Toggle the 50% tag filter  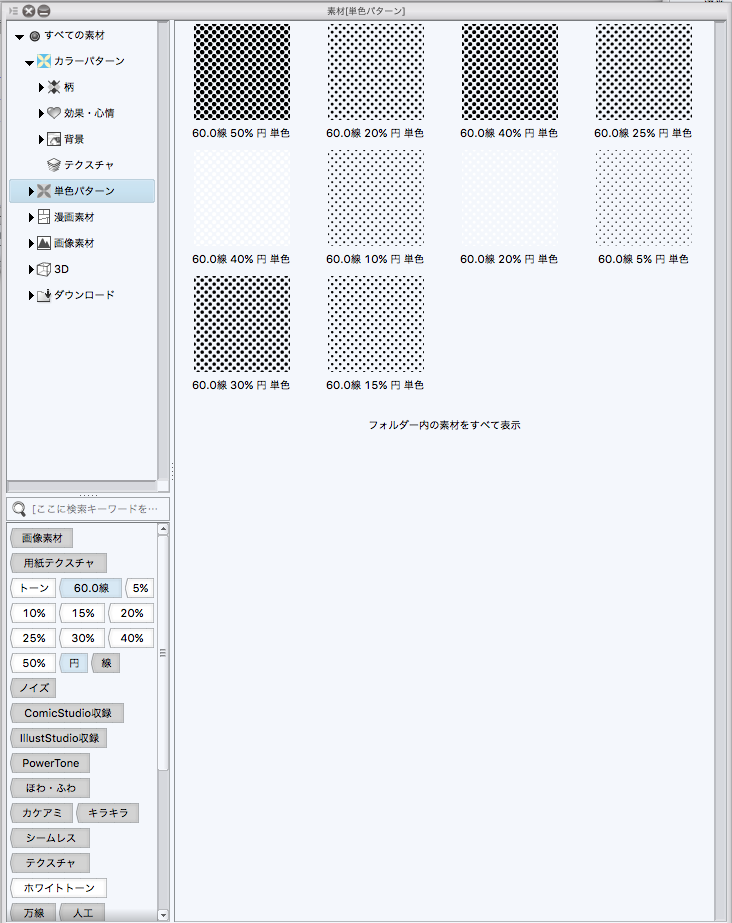[x=34, y=663]
